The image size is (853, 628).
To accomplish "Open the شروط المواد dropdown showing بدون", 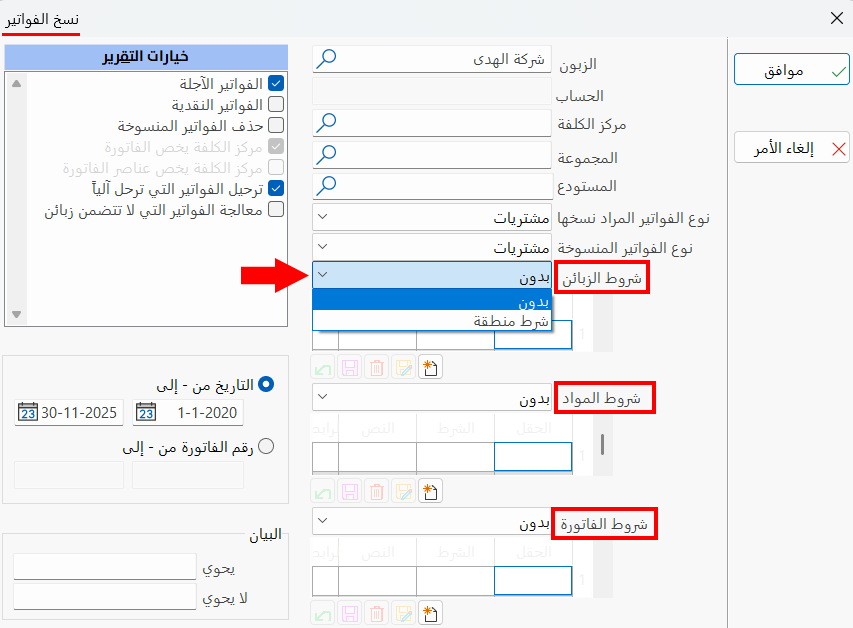I will coord(322,396).
